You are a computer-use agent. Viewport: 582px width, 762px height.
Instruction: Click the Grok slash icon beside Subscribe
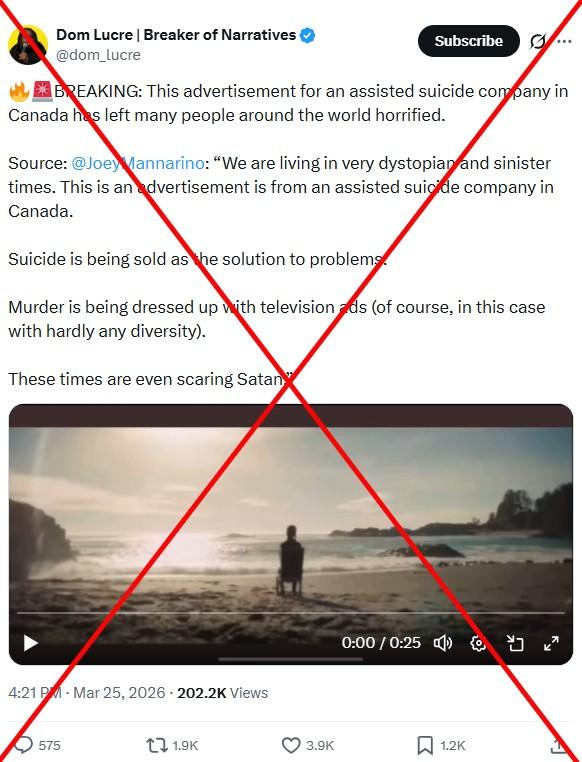(x=537, y=41)
